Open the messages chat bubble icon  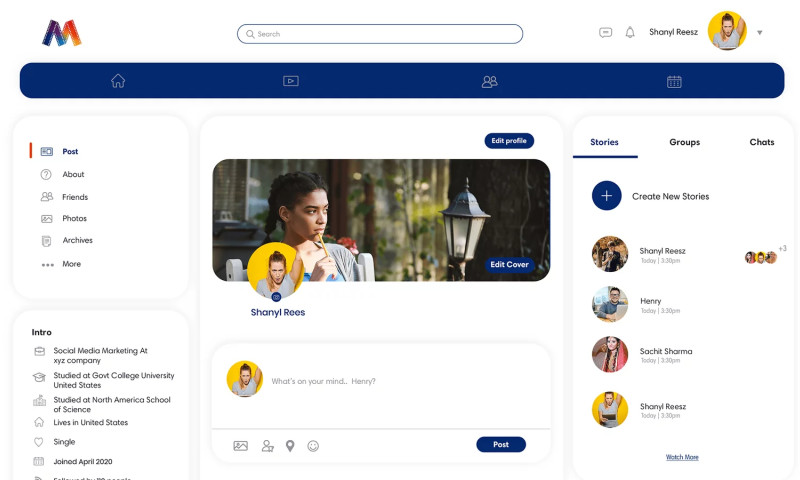605,32
